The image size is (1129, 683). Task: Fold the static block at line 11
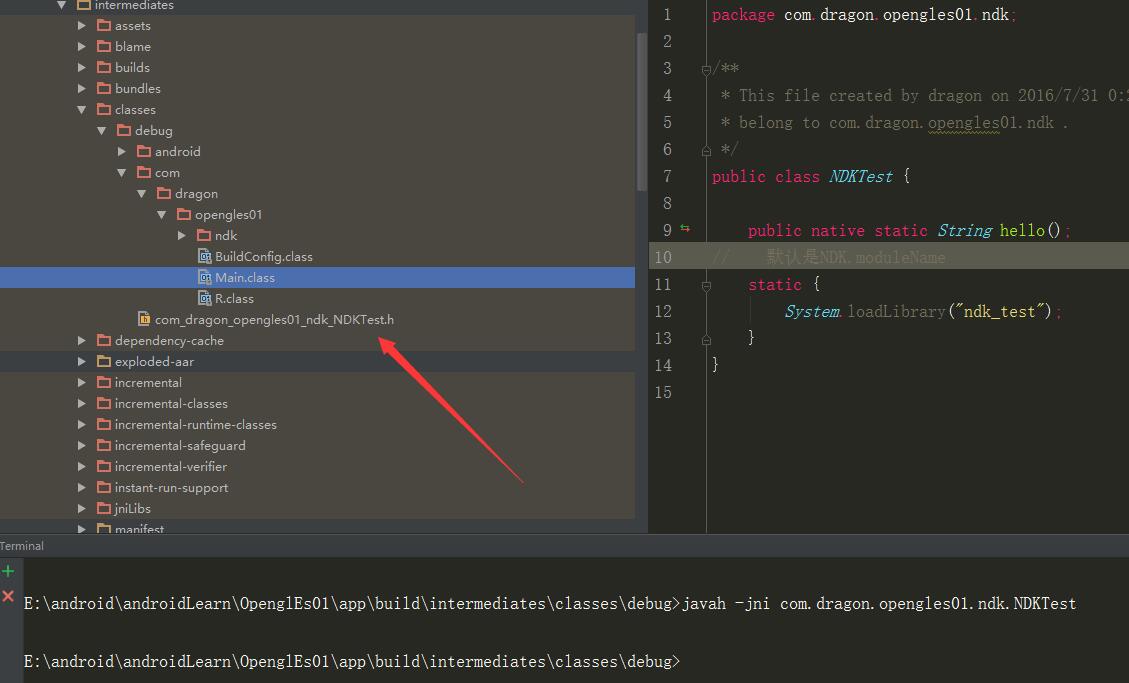coord(706,286)
